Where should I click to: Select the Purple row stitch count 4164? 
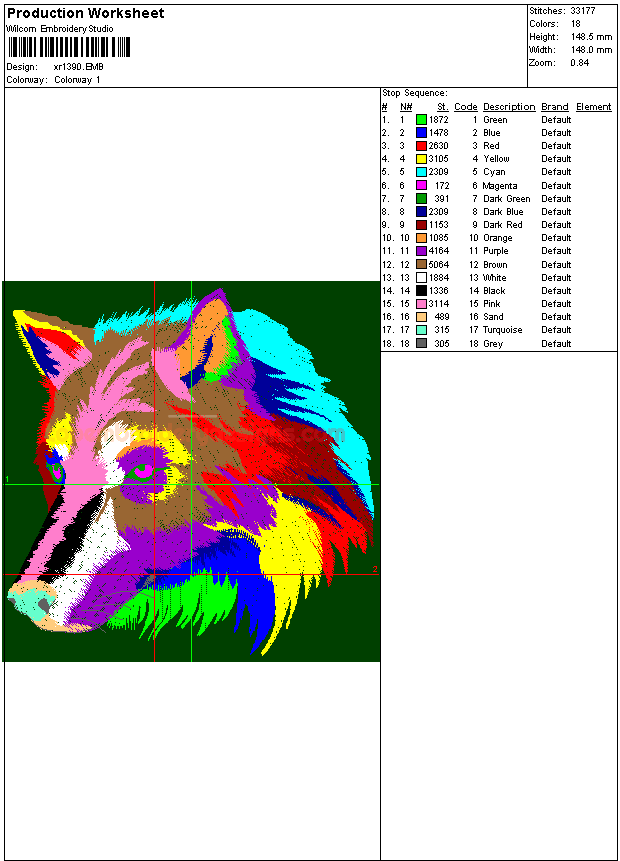pyautogui.click(x=439, y=251)
